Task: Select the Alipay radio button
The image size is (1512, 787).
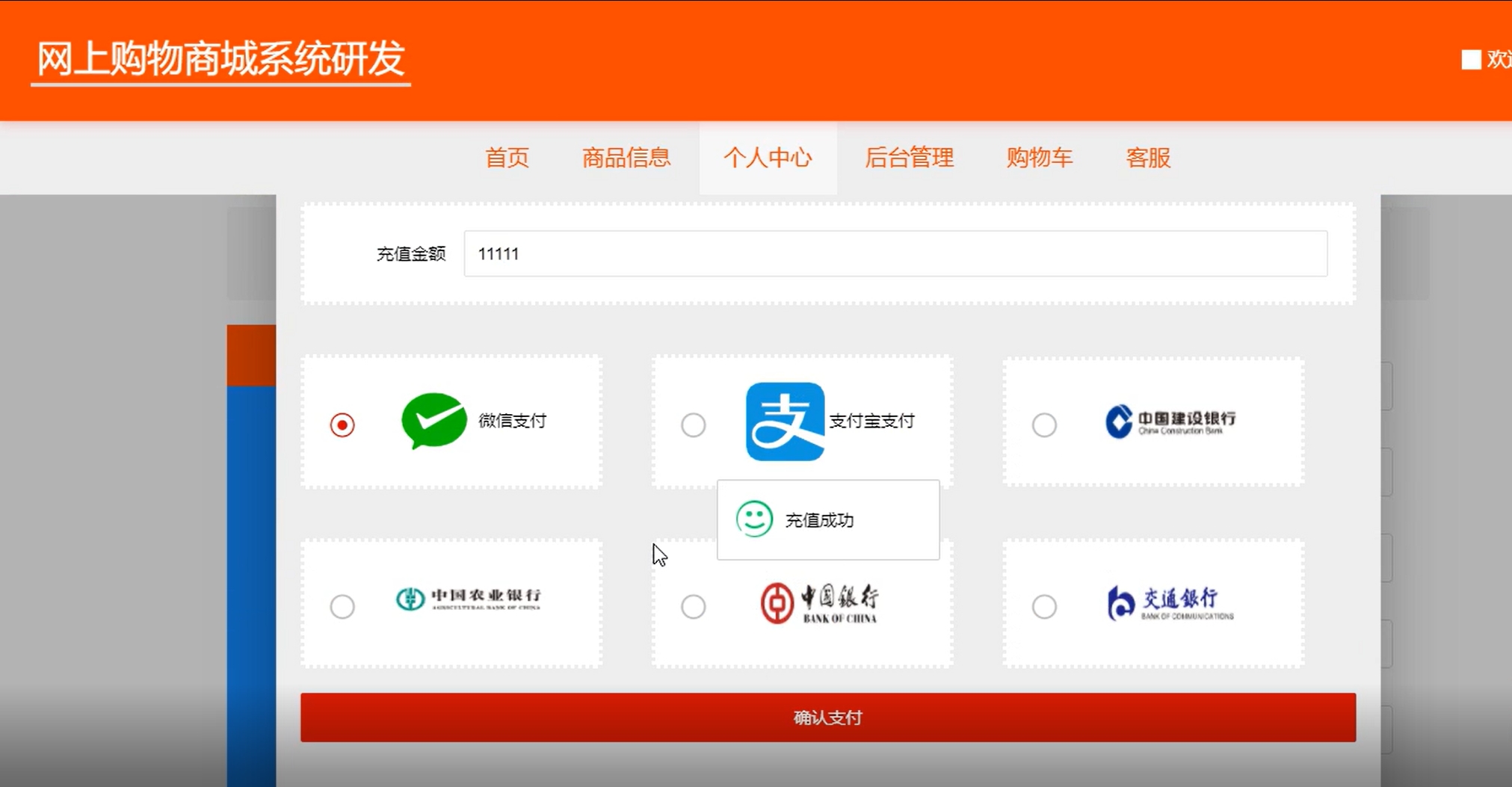Action: click(694, 425)
